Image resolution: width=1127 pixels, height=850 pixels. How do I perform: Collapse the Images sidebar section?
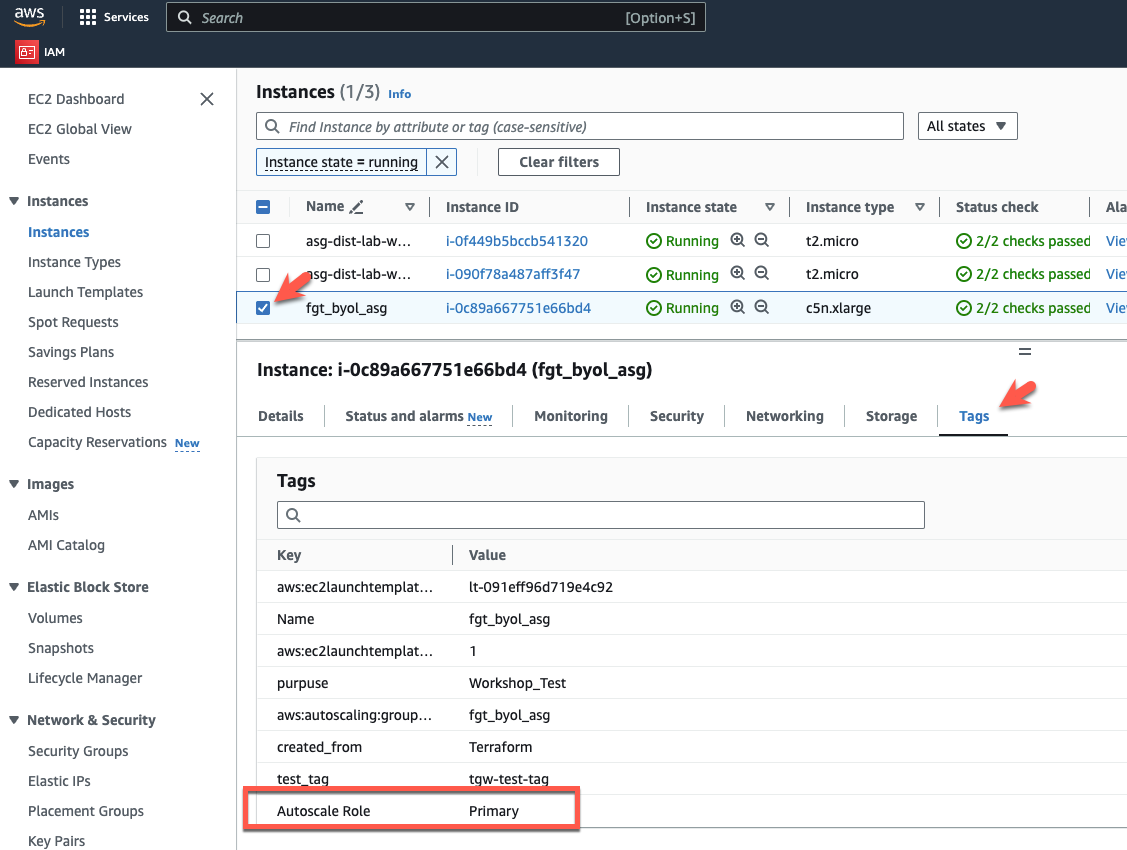click(14, 484)
